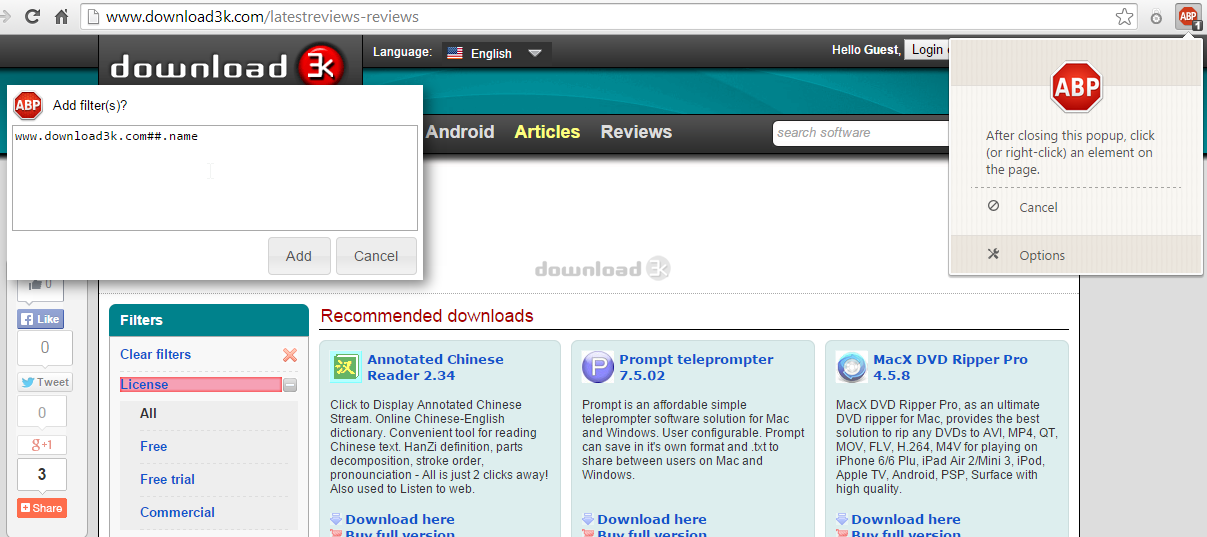Click the grey circle extension icon beside the star

1156,18
